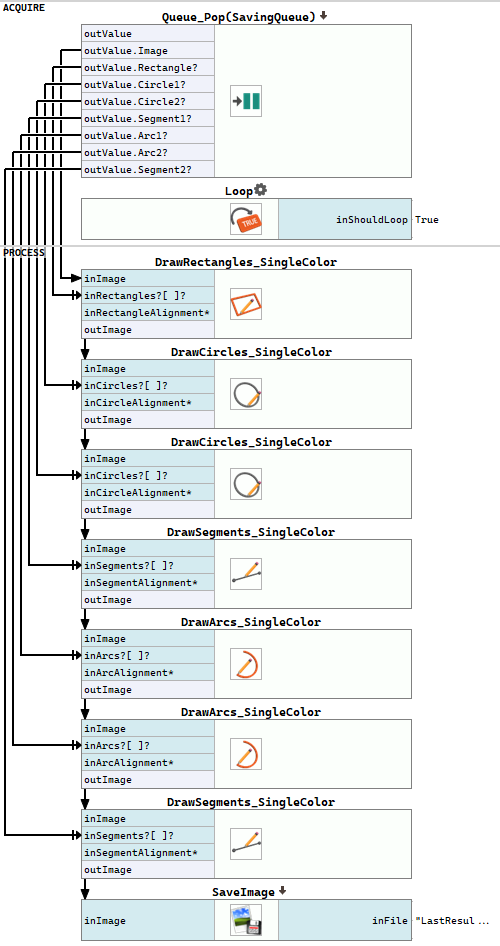Select the ACQUIRE section label
500x946 pixels.
tap(24, 8)
